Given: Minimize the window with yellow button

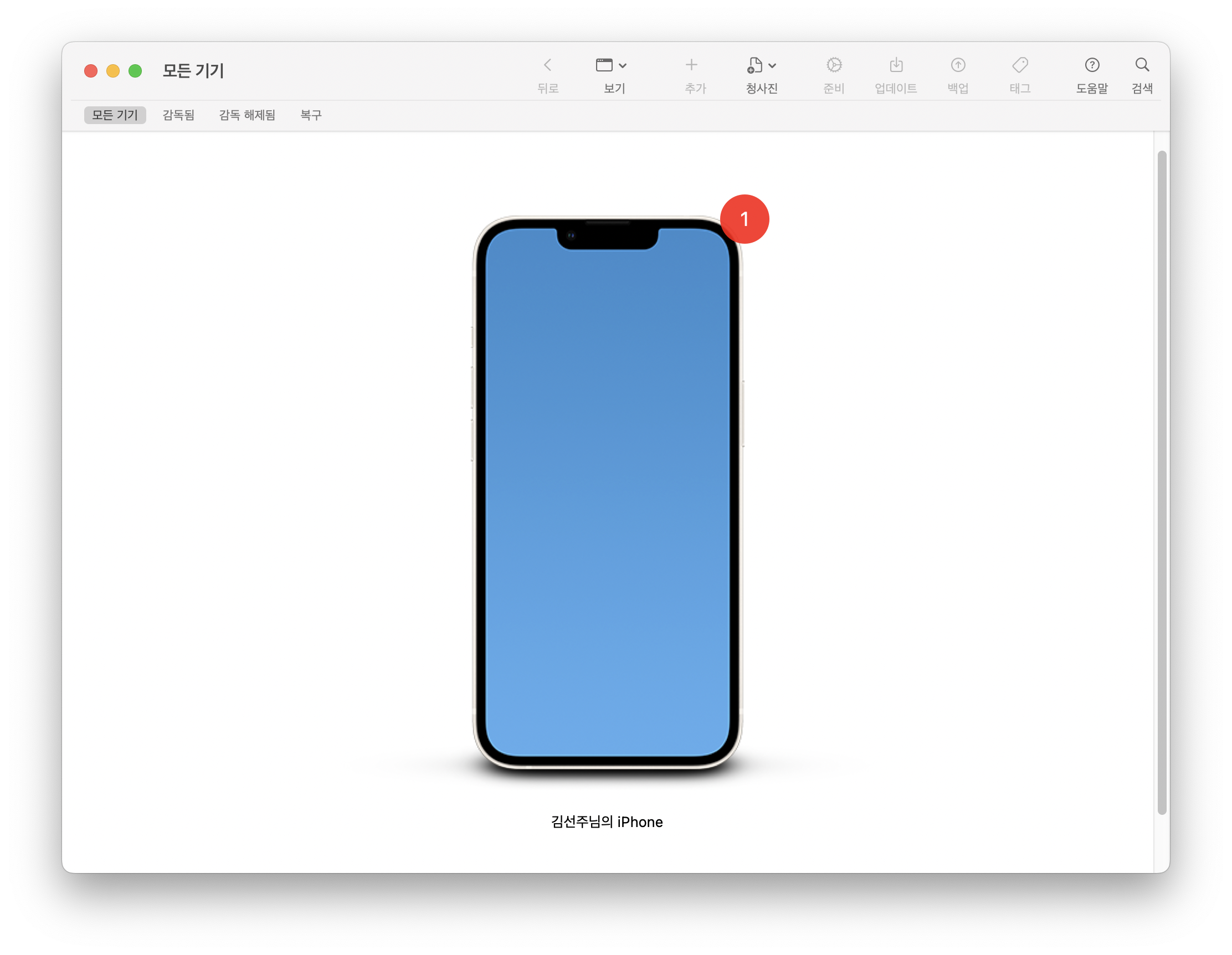Looking at the screenshot, I should tap(113, 70).
